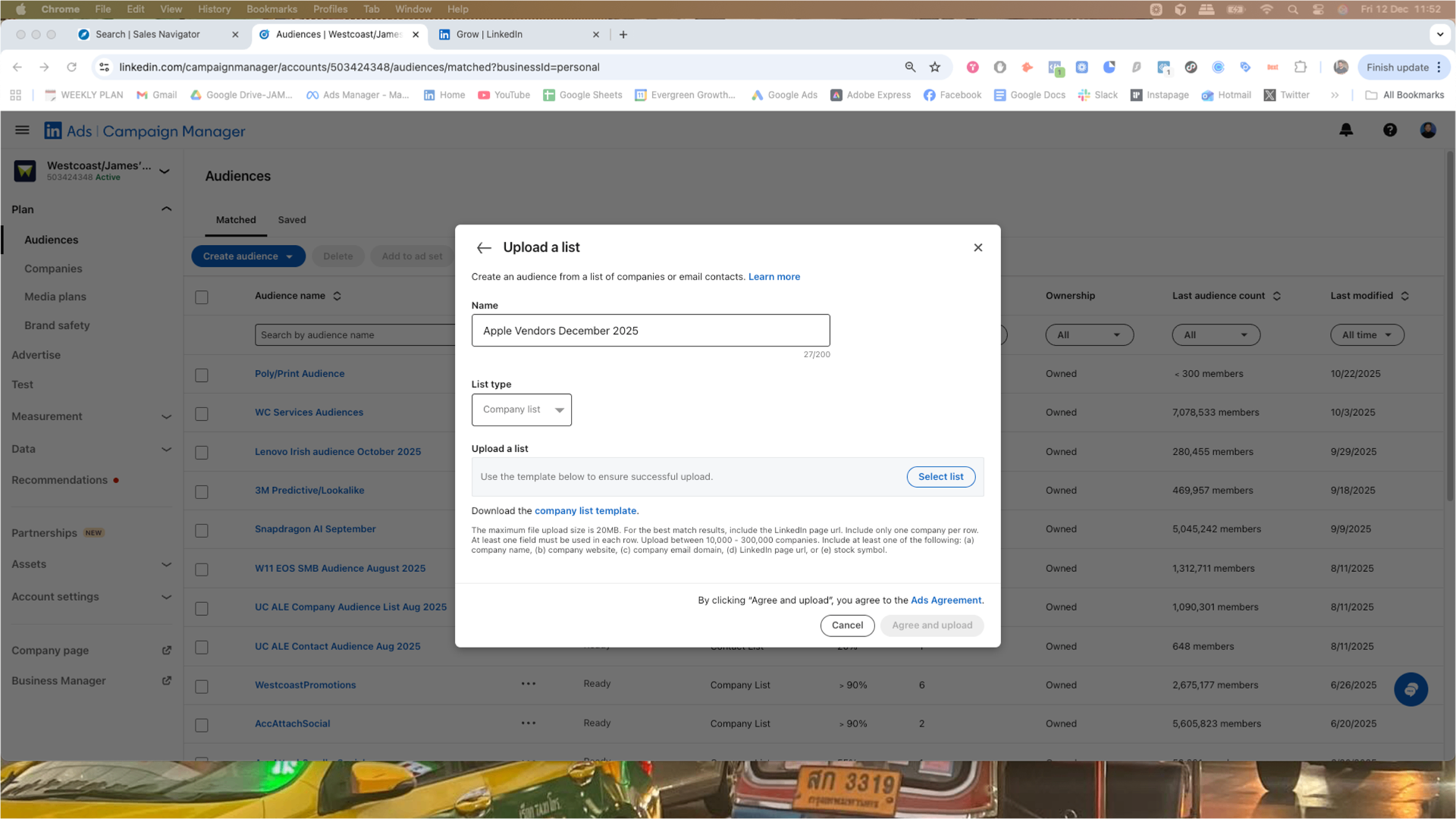The image size is (1456, 819).
Task: Open options menu for WestcoastPromotions row
Action: click(529, 684)
